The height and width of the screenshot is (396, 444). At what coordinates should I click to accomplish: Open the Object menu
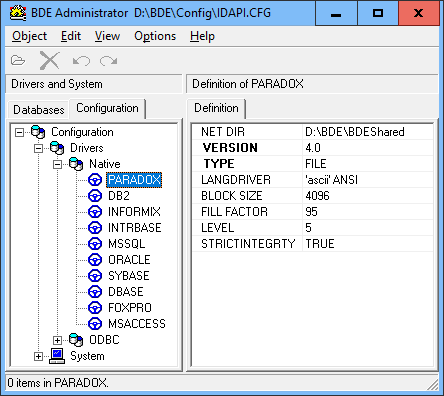coord(29,36)
